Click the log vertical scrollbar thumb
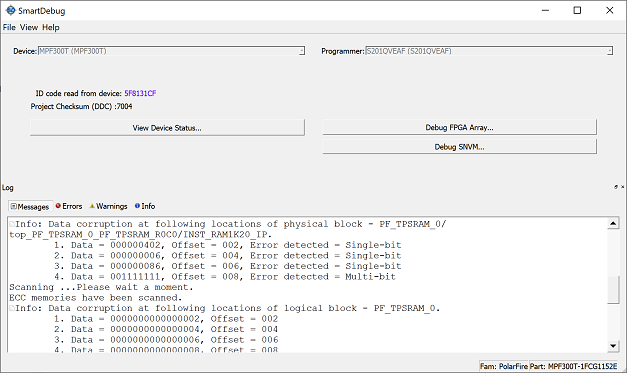The height and width of the screenshot is (373, 627). 613,289
